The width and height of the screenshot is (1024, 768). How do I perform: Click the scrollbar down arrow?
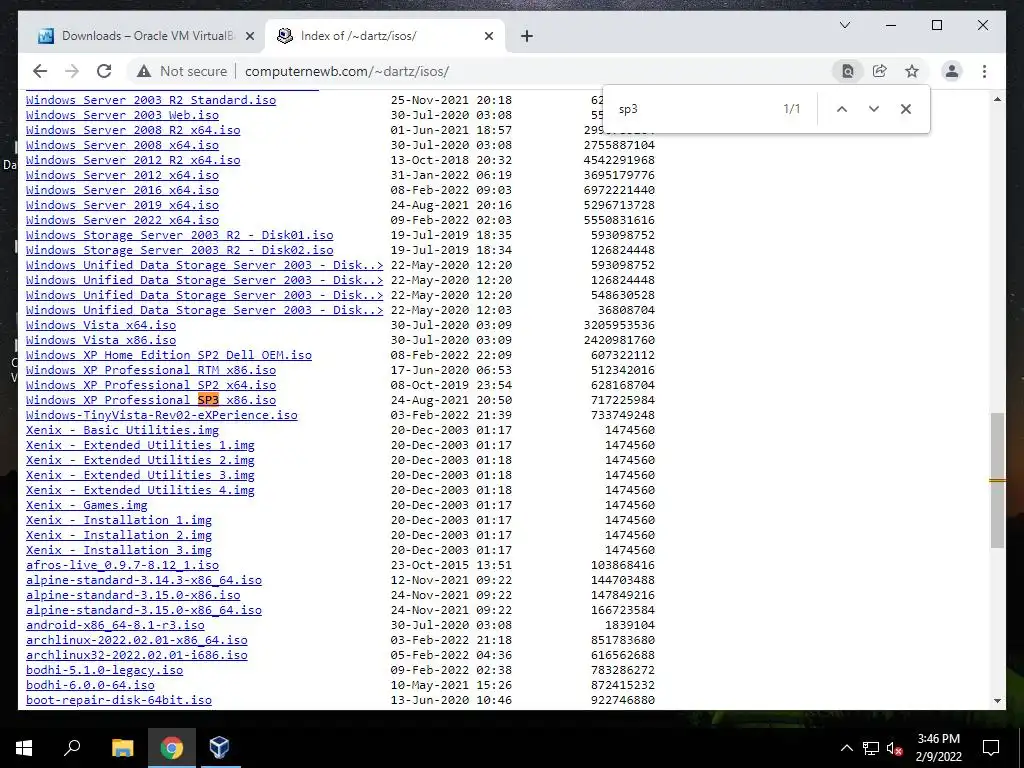(997, 701)
